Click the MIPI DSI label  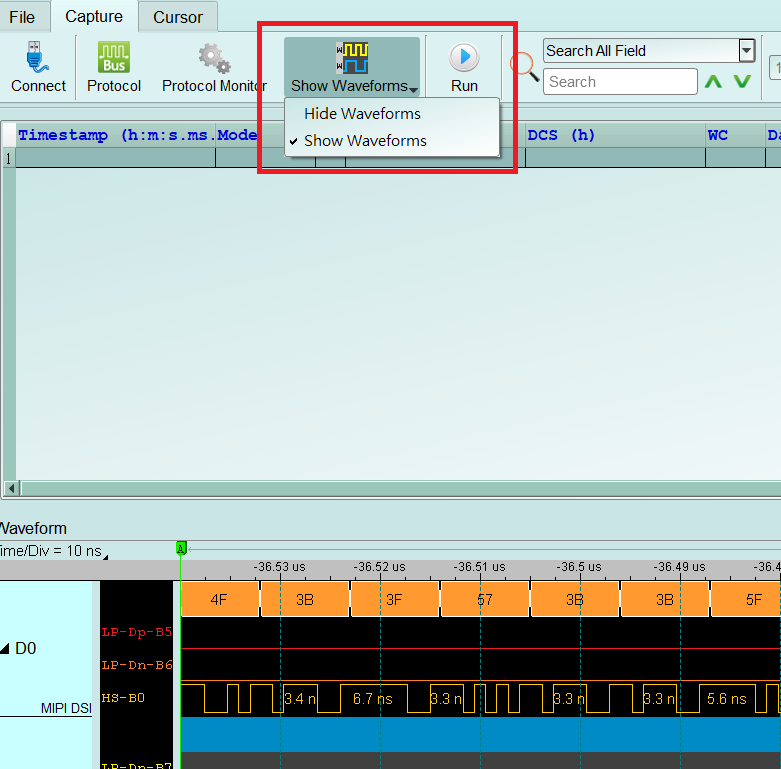coord(66,708)
